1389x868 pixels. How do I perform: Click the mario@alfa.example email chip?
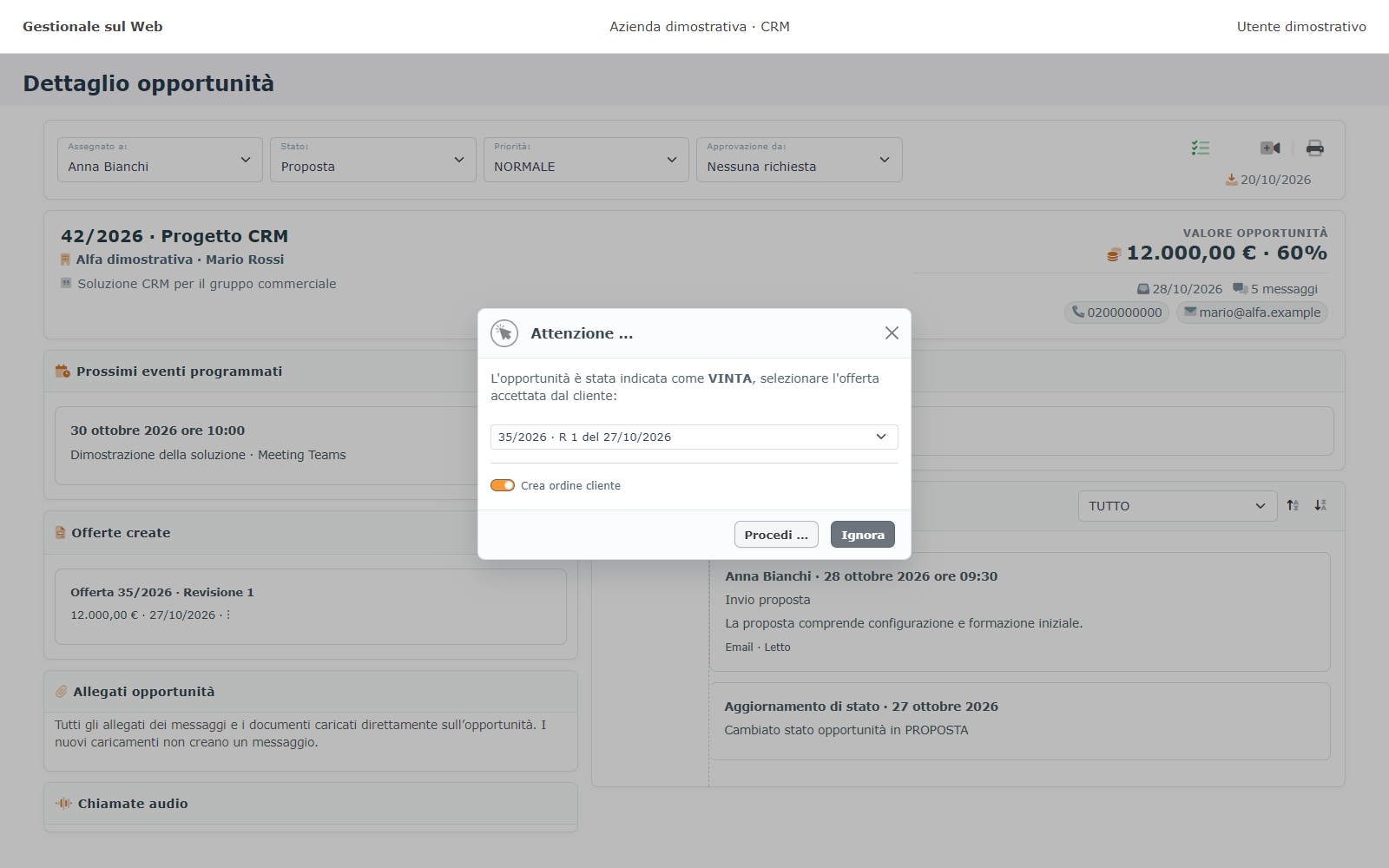pos(1252,312)
